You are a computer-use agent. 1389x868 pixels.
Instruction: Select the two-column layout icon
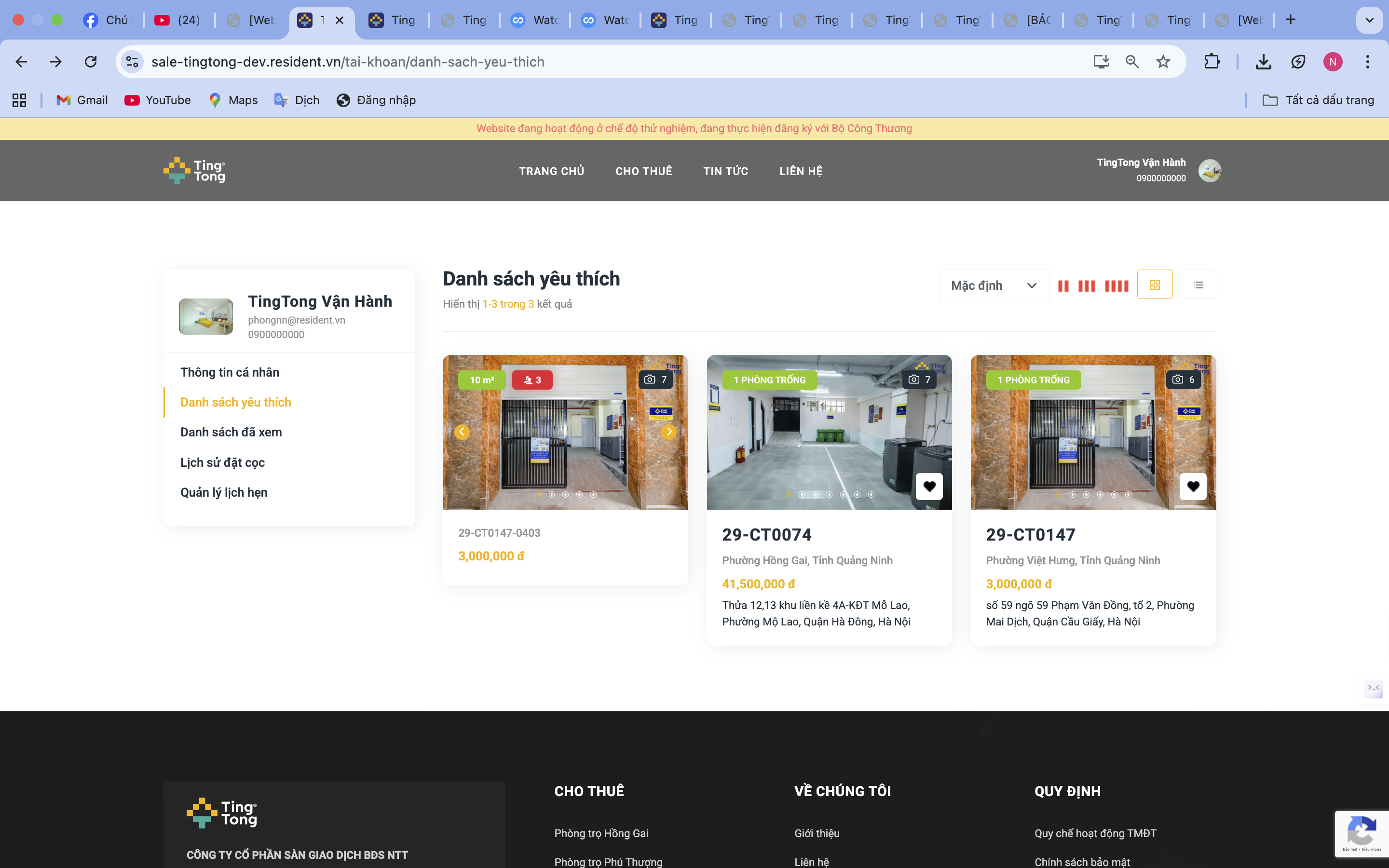point(1063,286)
